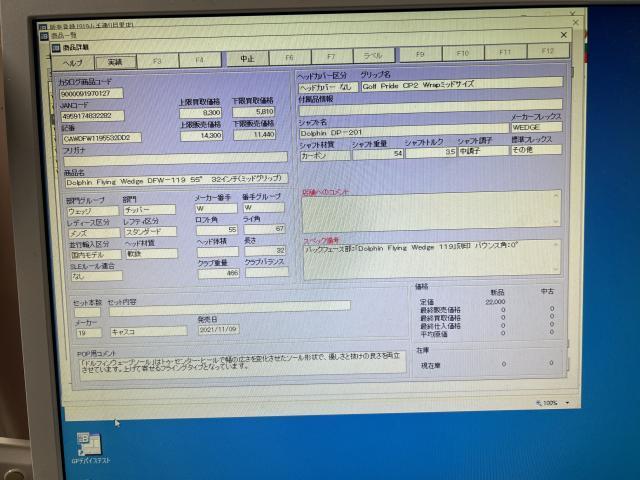Click the 発売日 field showing 2021/11/09
640x480 pixels.
click(218, 329)
